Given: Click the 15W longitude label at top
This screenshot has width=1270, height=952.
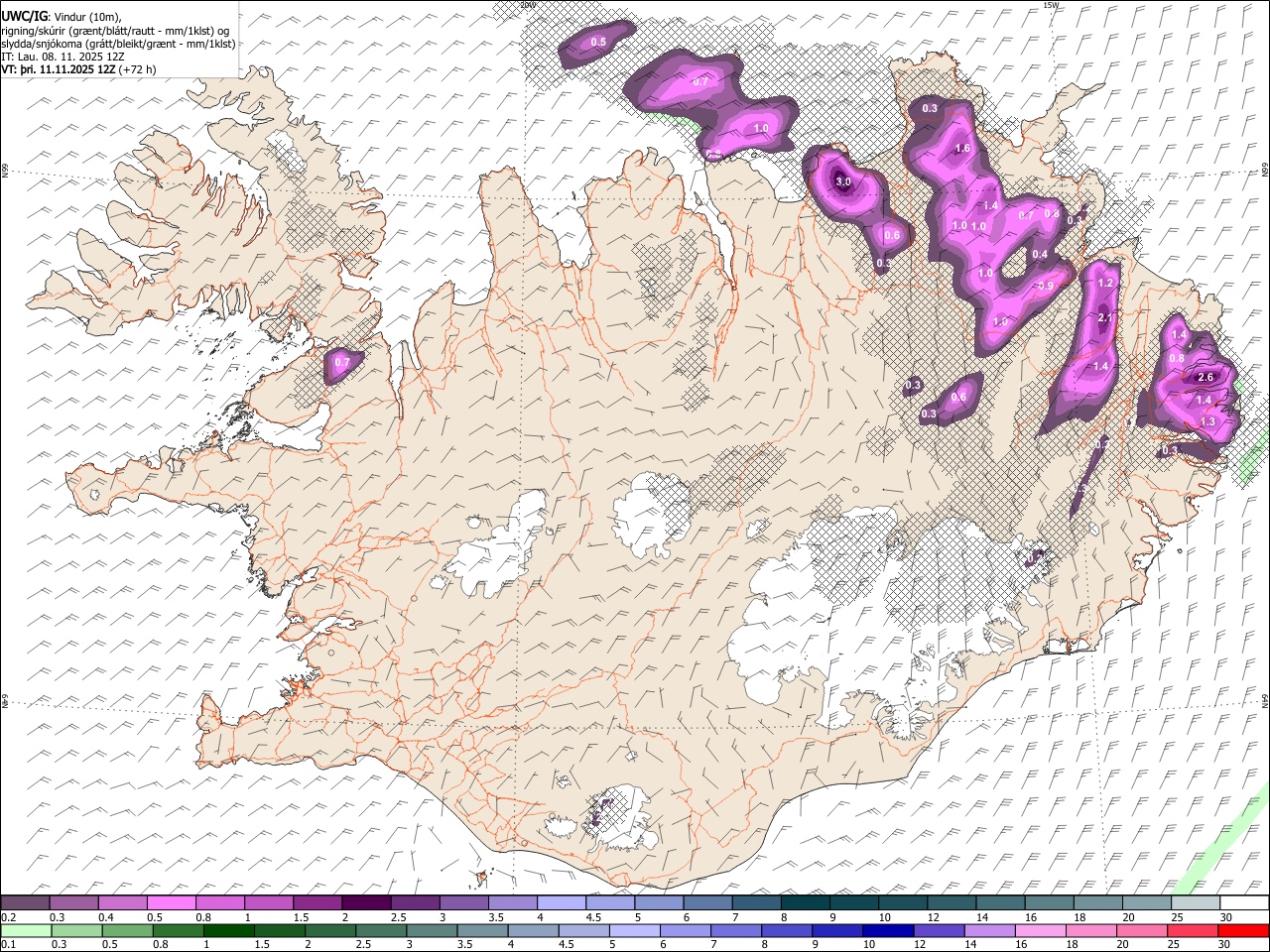Looking at the screenshot, I should (x=1051, y=5).
